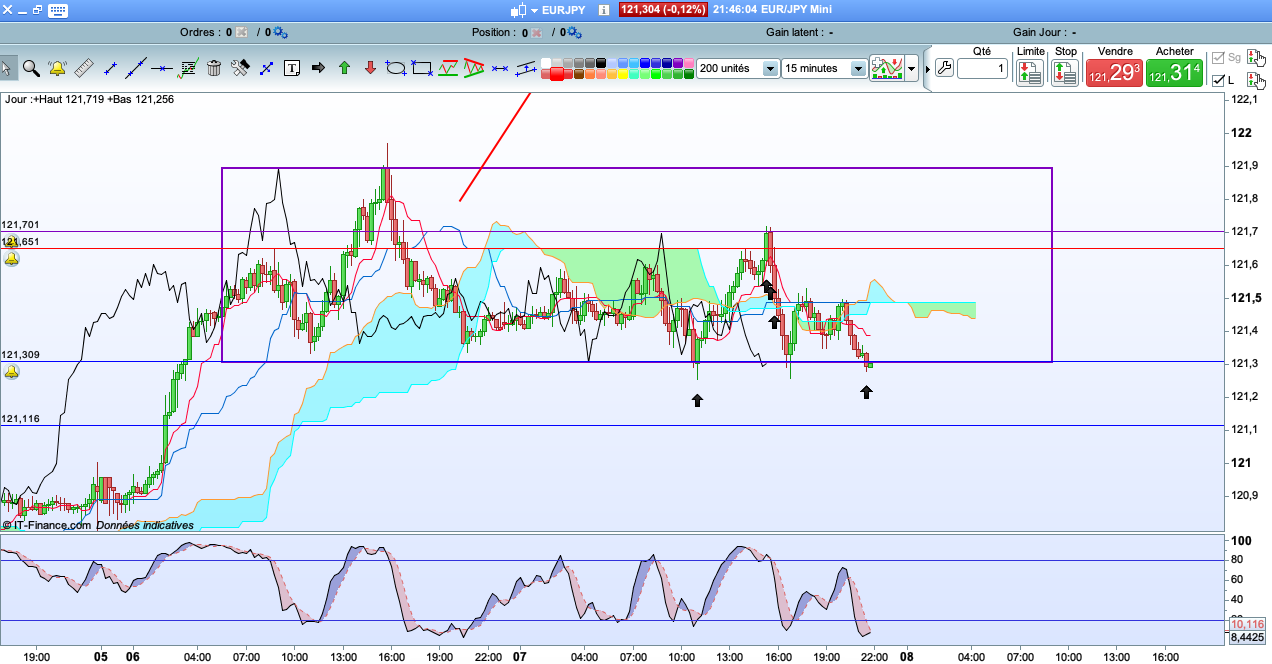Open the 200 unités dropdown
1272x664 pixels.
point(769,69)
